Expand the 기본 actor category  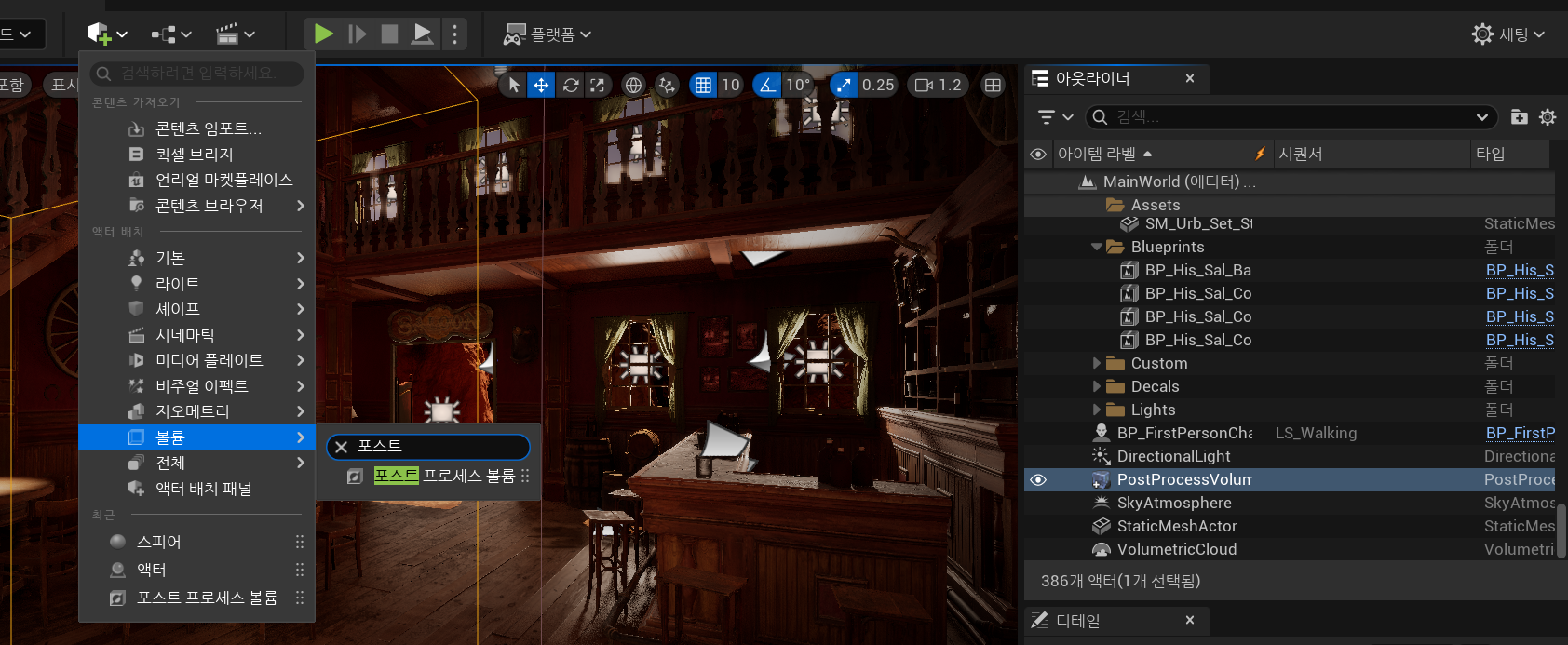pos(196,258)
